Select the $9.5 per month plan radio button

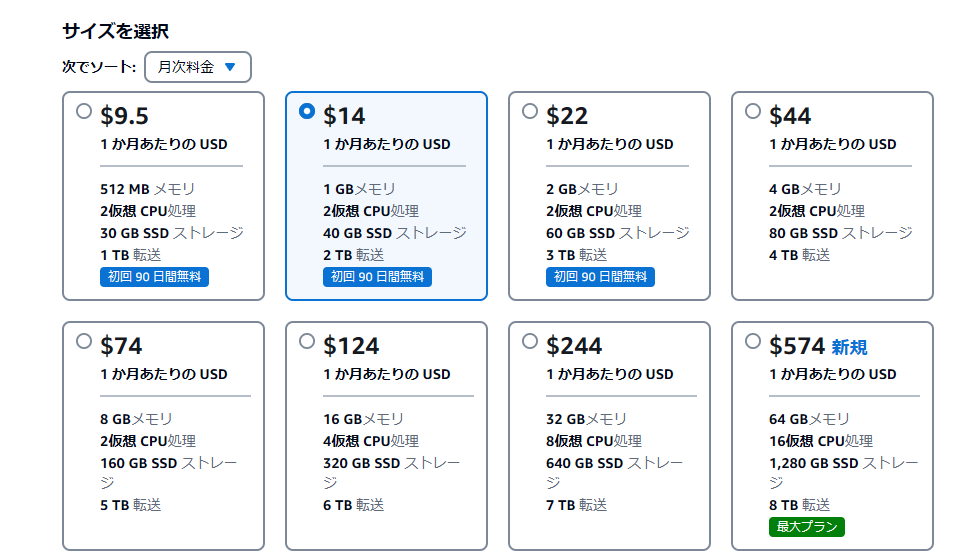coord(84,111)
